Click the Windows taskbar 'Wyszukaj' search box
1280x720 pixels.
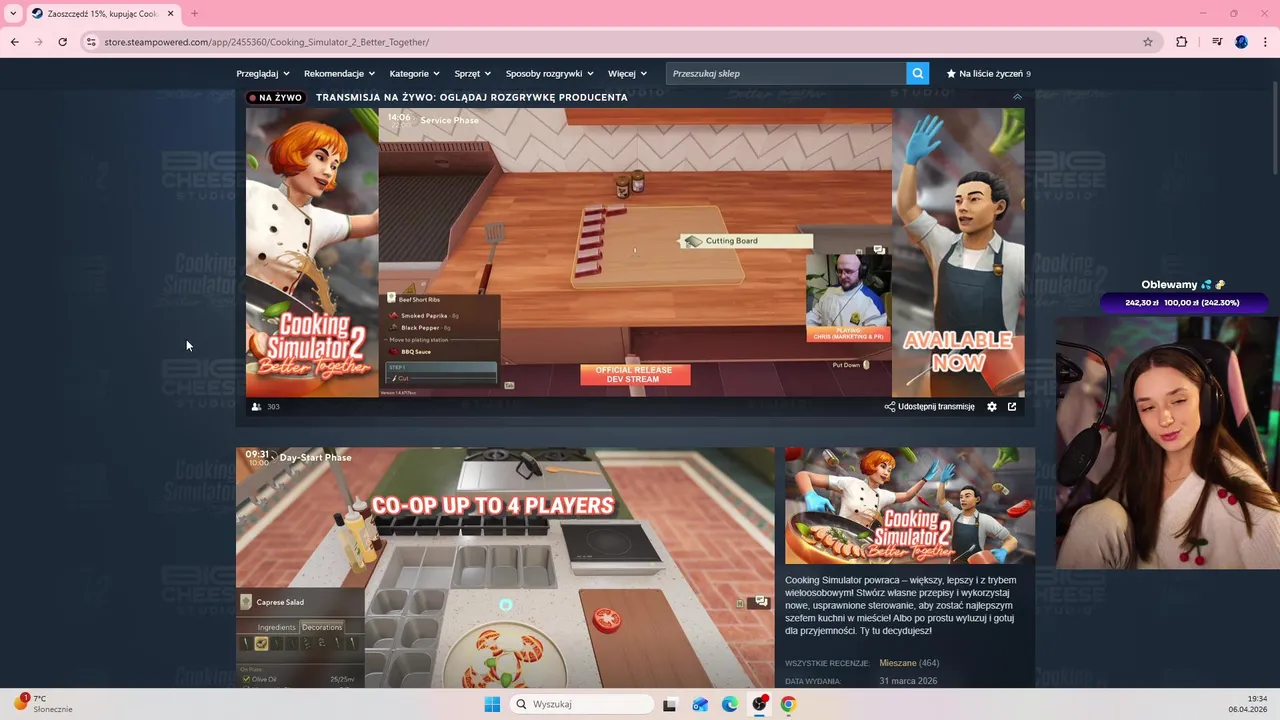(x=583, y=704)
